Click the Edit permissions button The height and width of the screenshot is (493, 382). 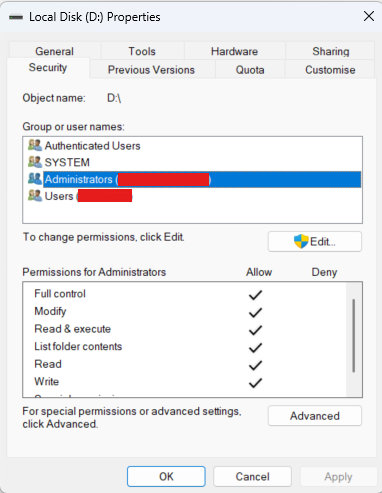pyautogui.click(x=315, y=242)
